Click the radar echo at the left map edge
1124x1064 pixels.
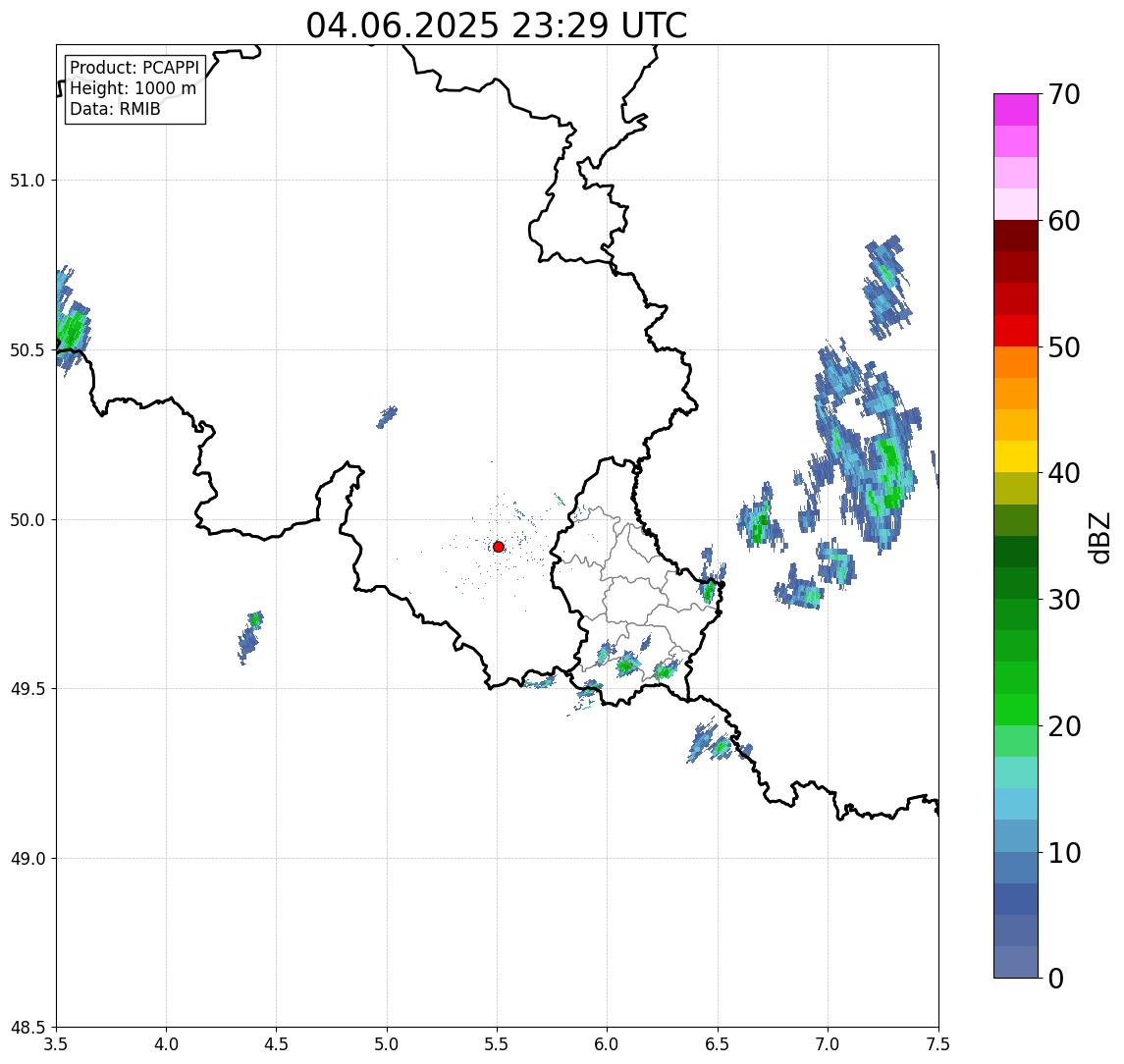(x=71, y=323)
